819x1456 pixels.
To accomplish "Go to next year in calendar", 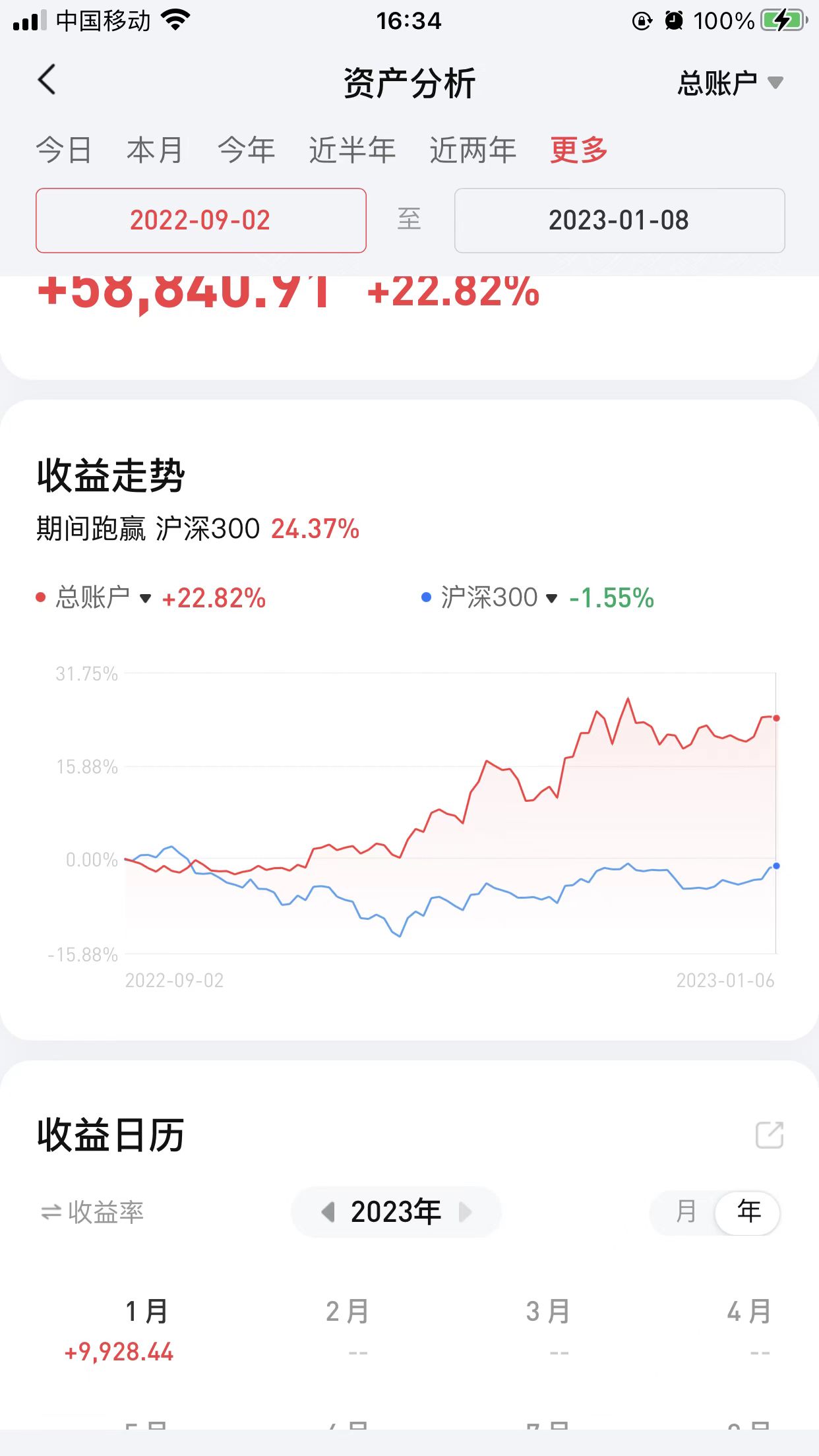I will click(465, 1211).
